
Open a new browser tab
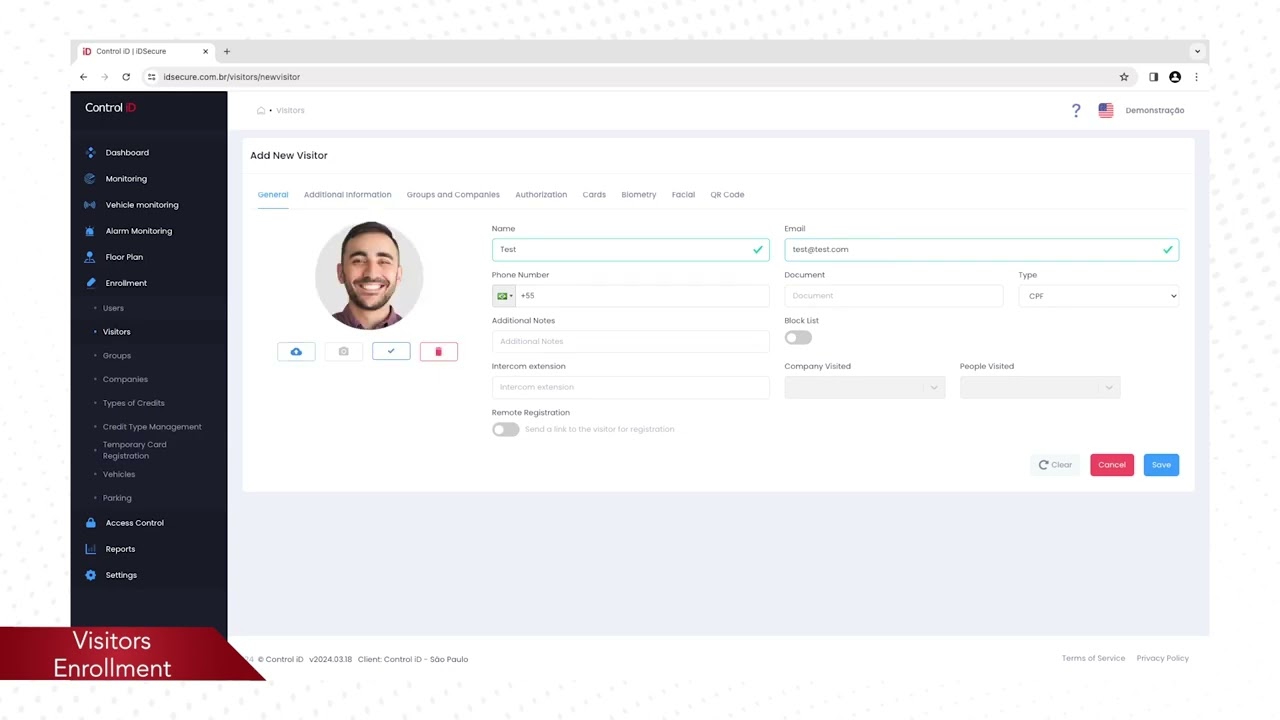pos(227,51)
